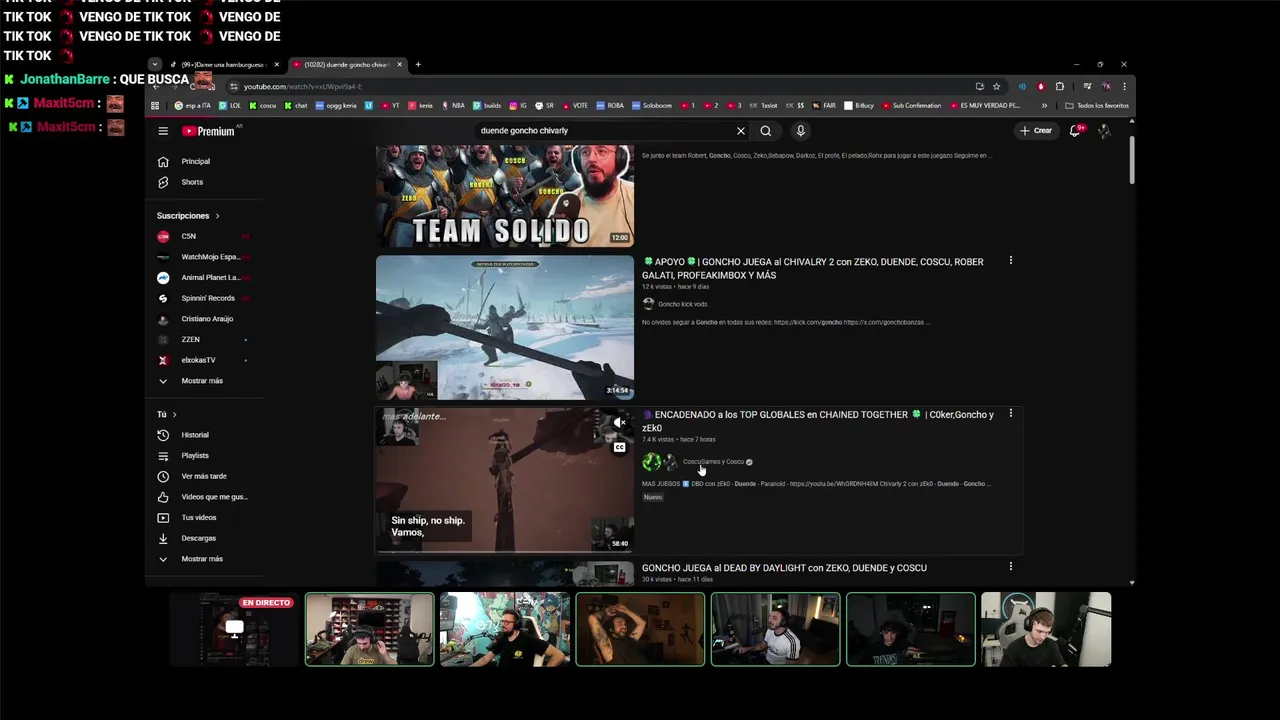Open Descargas in the sidebar
Viewport: 1280px width, 720px height.
[198, 538]
